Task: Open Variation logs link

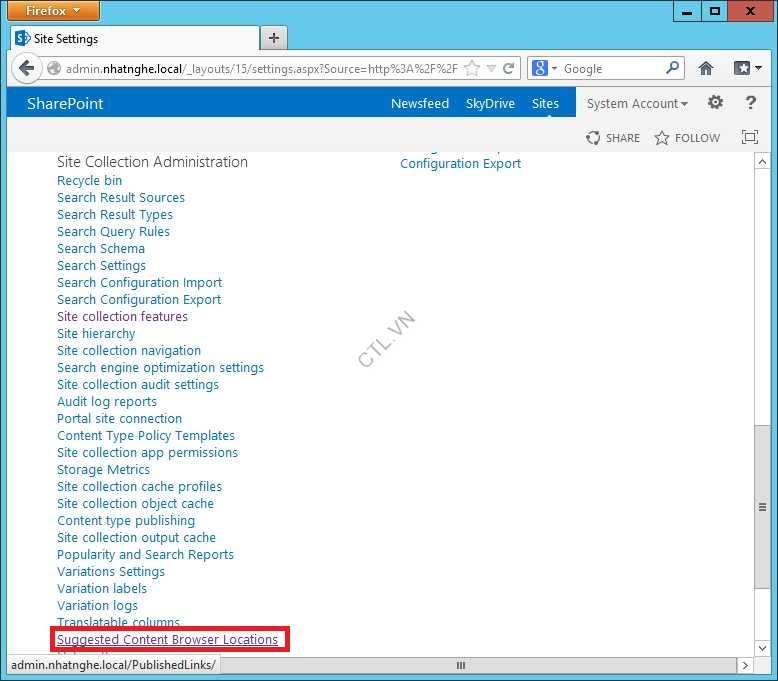Action: pyautogui.click(x=97, y=606)
